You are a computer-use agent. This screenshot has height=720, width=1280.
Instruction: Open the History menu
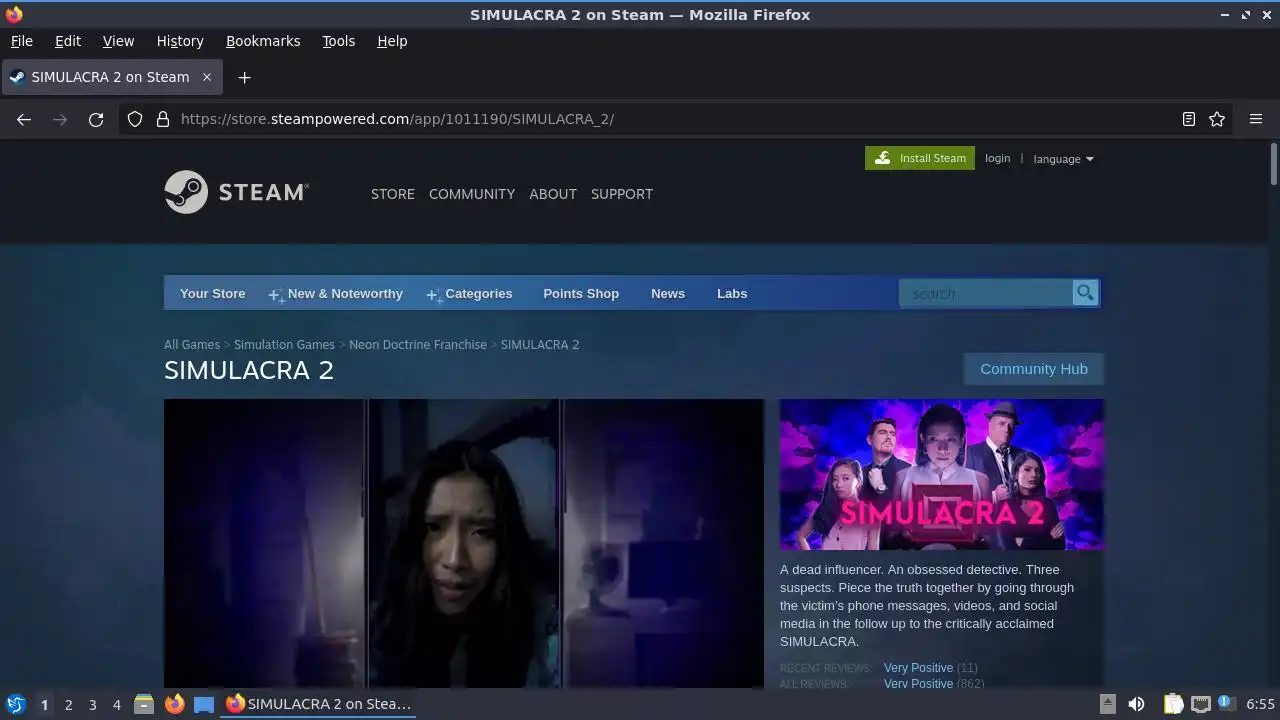tap(180, 41)
